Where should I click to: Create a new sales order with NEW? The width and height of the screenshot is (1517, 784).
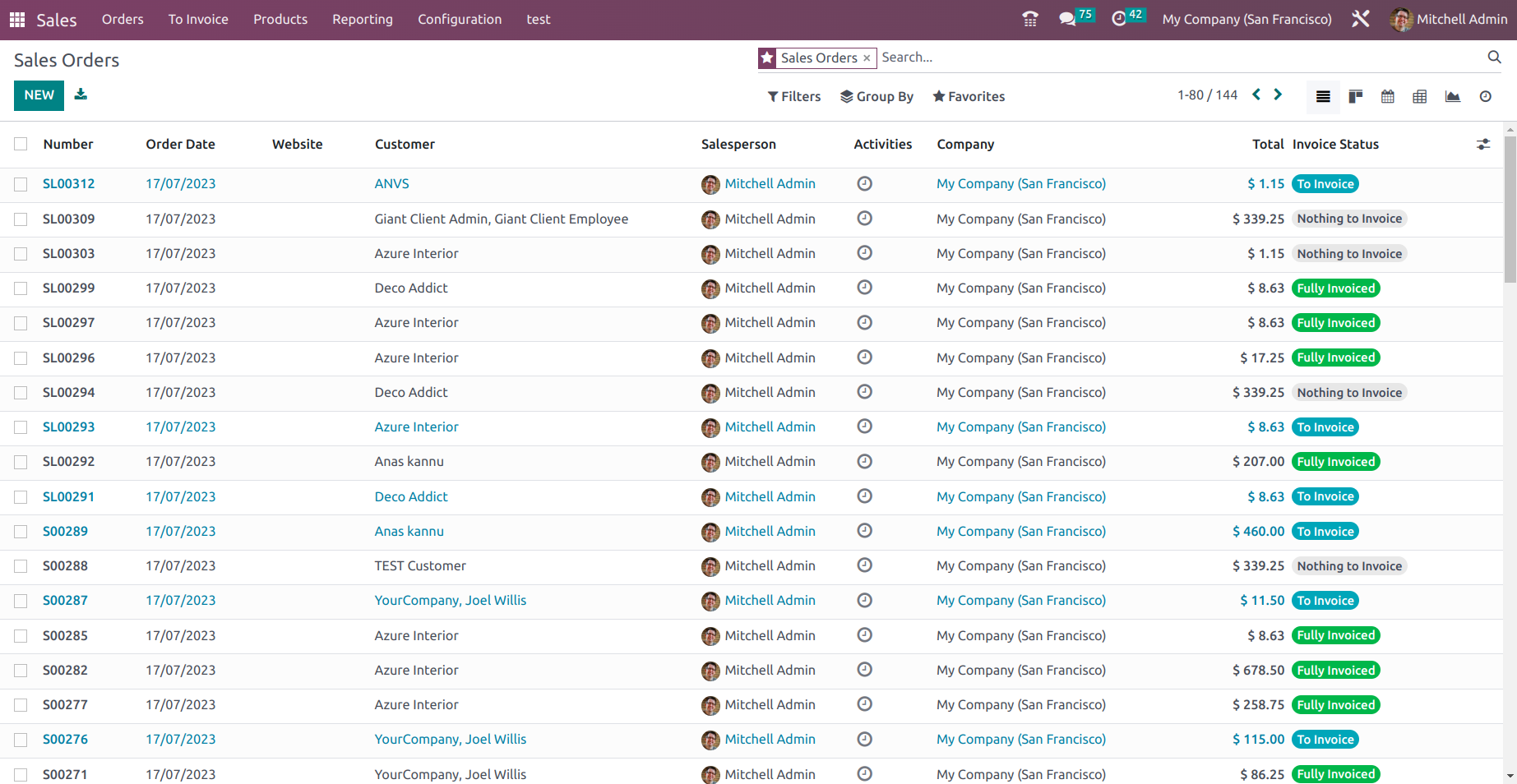[38, 95]
